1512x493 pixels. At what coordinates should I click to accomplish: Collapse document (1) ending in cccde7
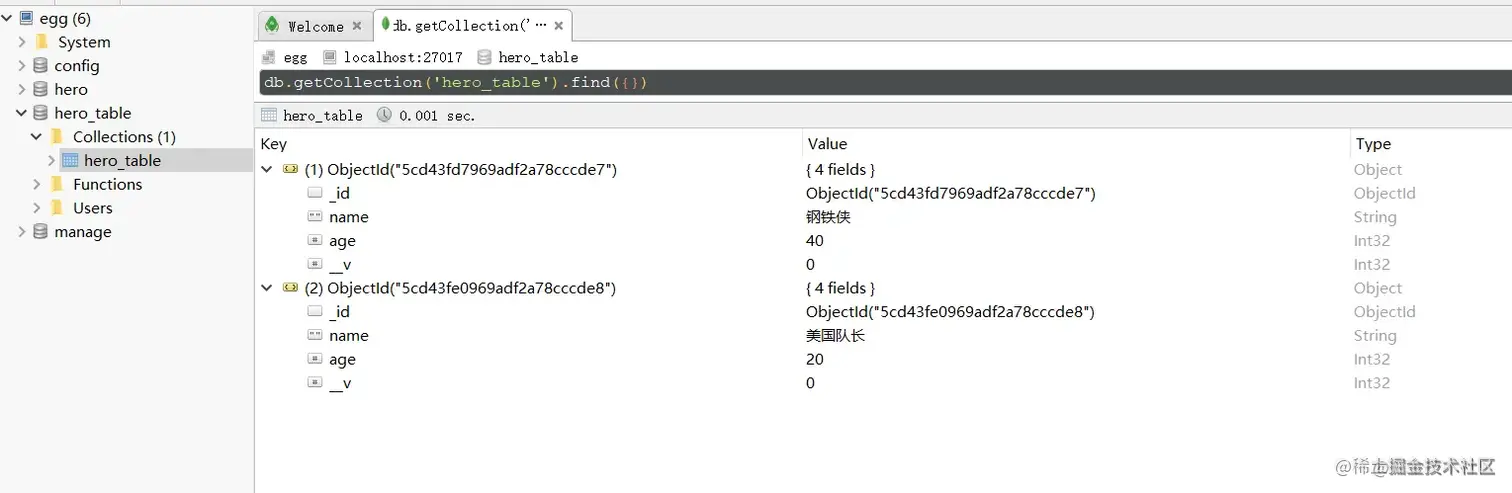pos(267,170)
